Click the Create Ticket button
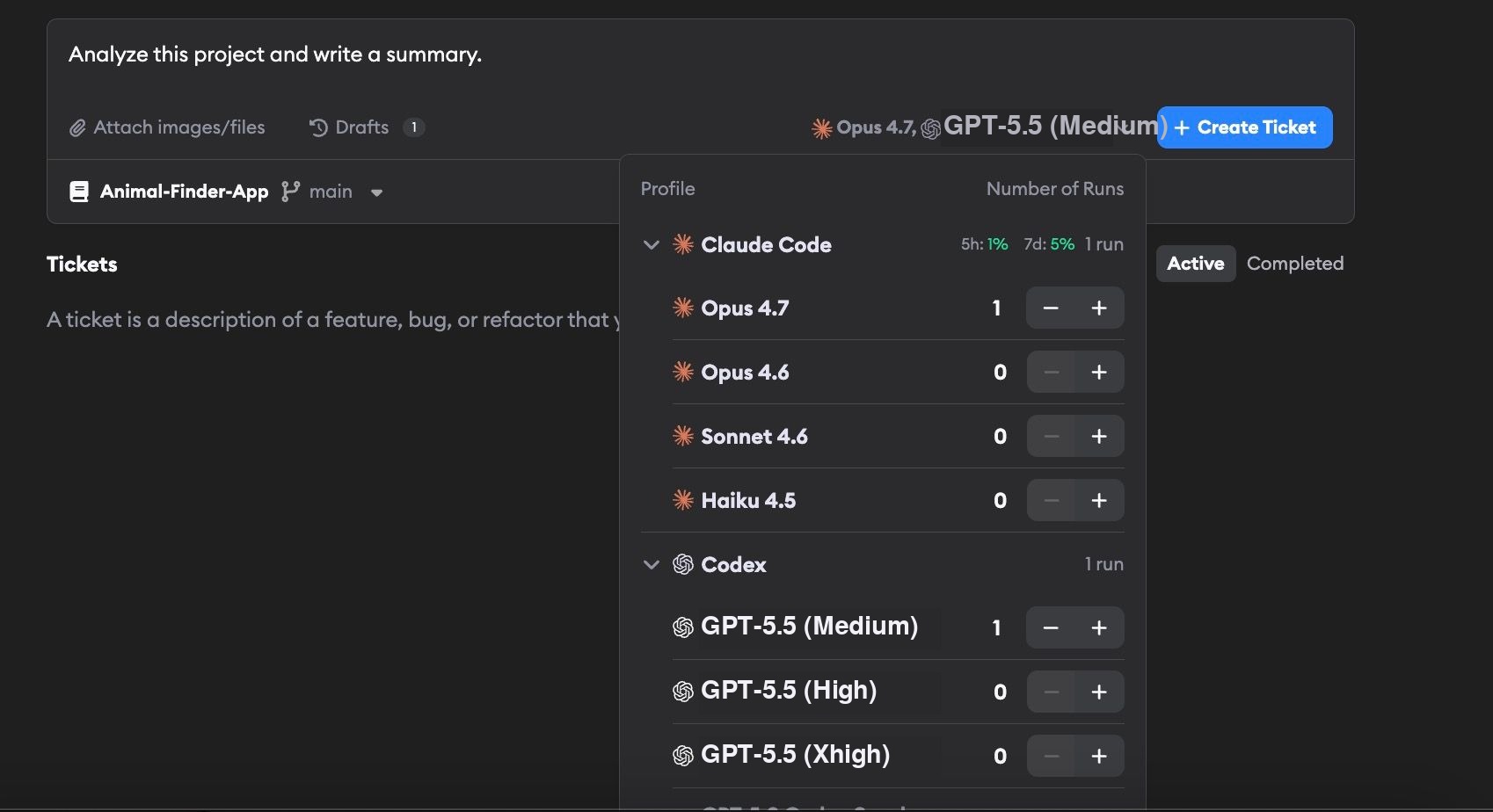 pos(1245,127)
